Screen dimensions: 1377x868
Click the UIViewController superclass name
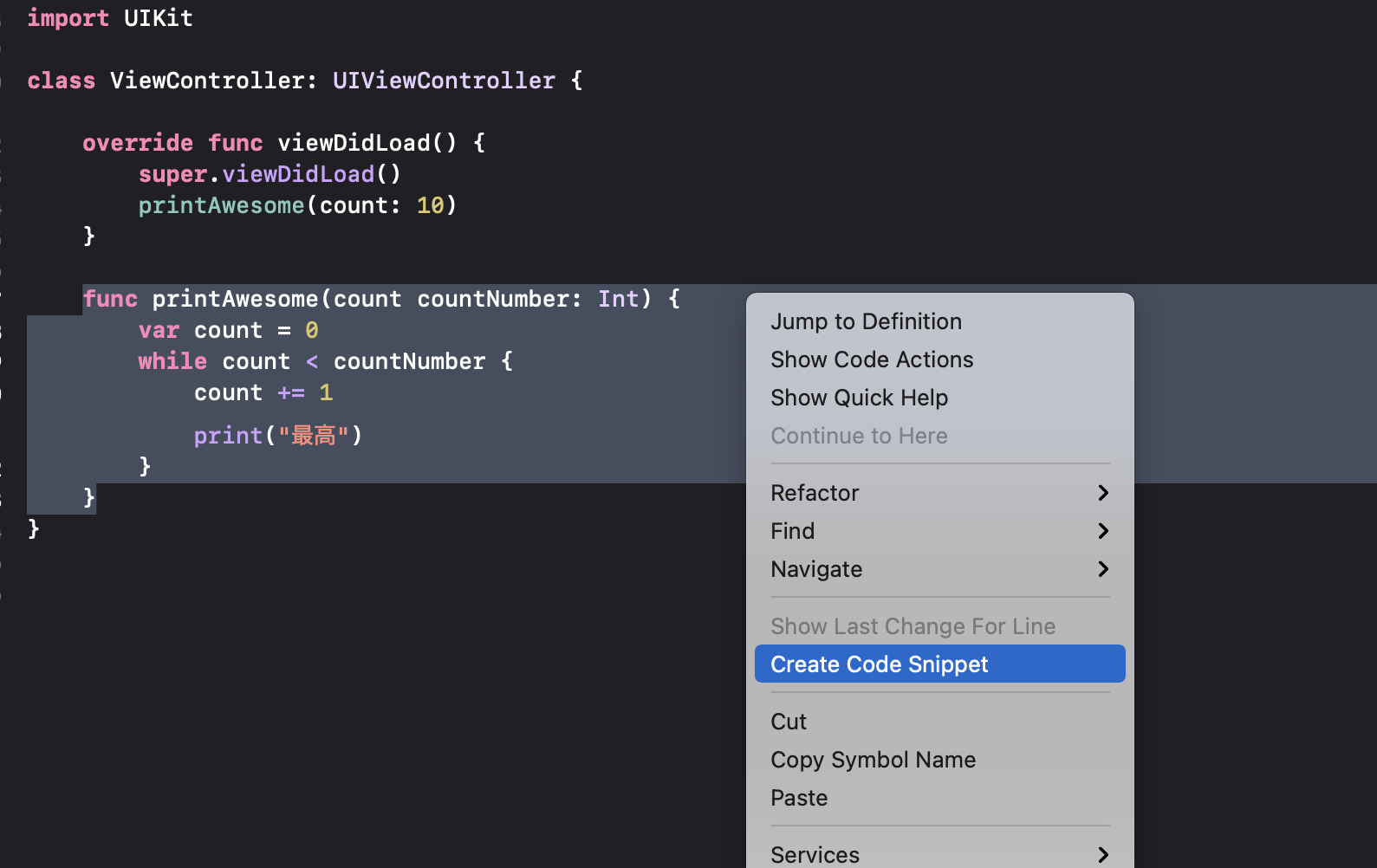coord(444,81)
